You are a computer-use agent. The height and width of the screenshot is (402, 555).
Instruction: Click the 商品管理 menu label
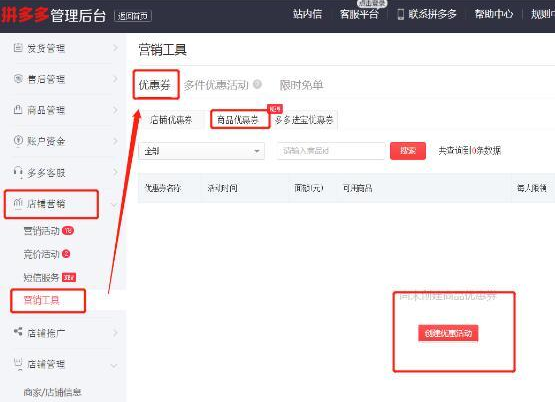[46, 110]
